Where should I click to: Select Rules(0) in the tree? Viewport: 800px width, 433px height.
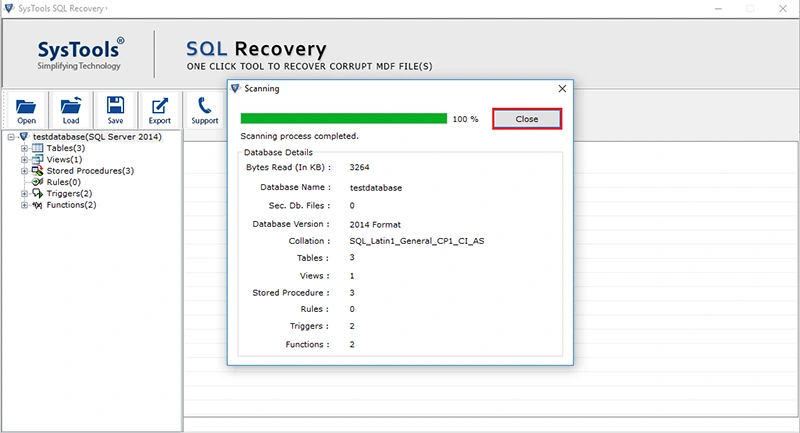point(63,182)
